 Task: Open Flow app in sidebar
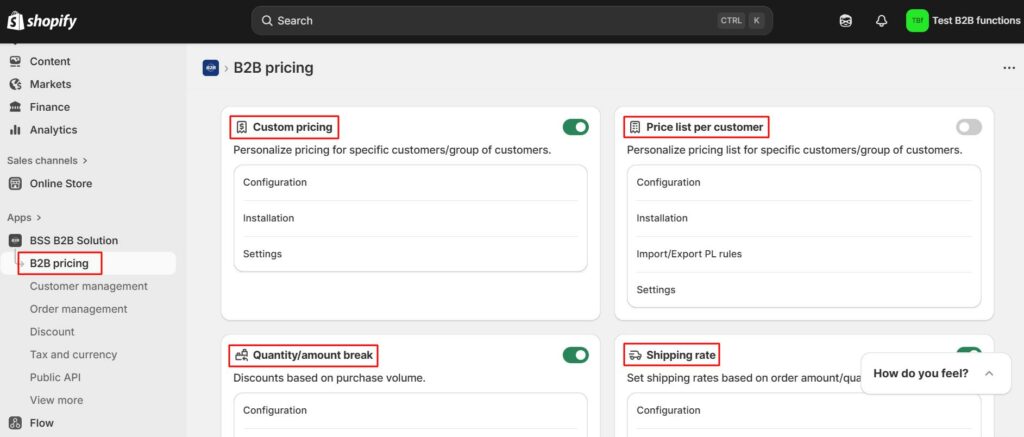point(41,423)
